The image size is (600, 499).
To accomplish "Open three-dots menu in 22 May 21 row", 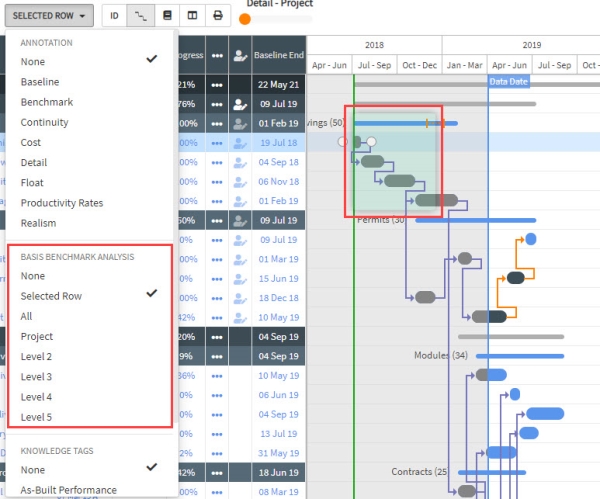I will pyautogui.click(x=217, y=85).
